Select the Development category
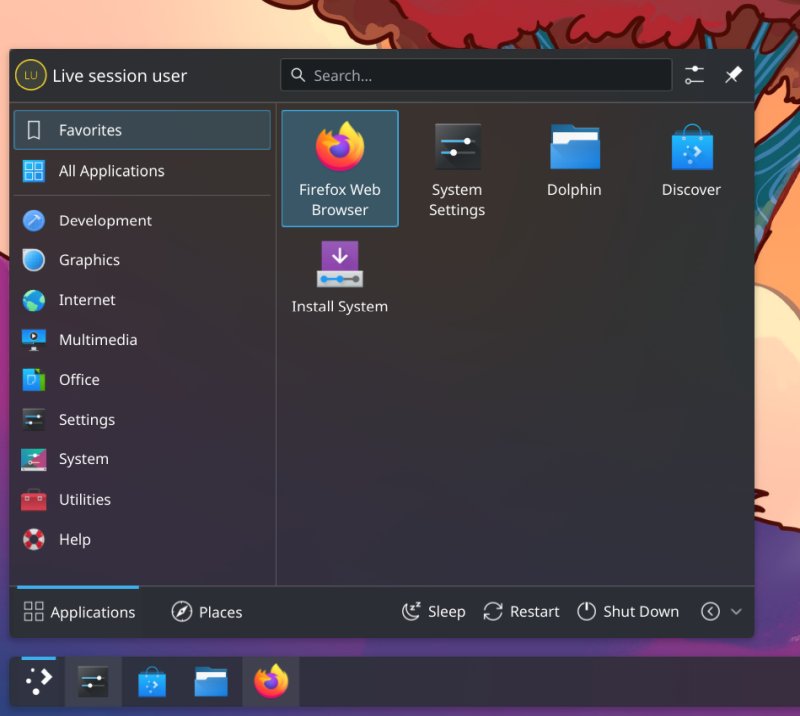800x716 pixels. [x=105, y=220]
